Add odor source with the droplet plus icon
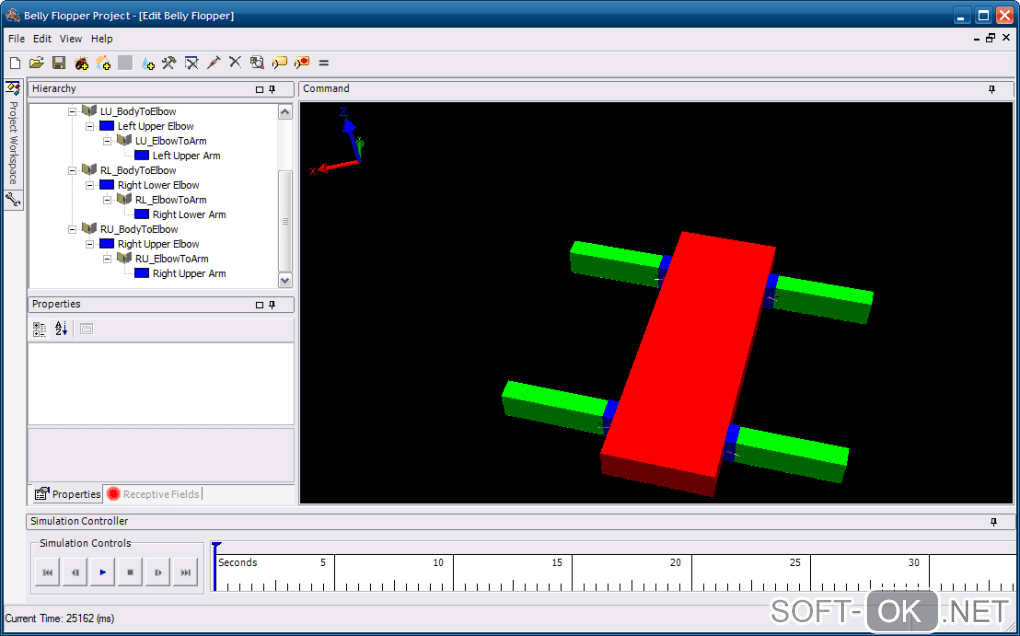This screenshot has height=636, width=1020. (x=148, y=63)
